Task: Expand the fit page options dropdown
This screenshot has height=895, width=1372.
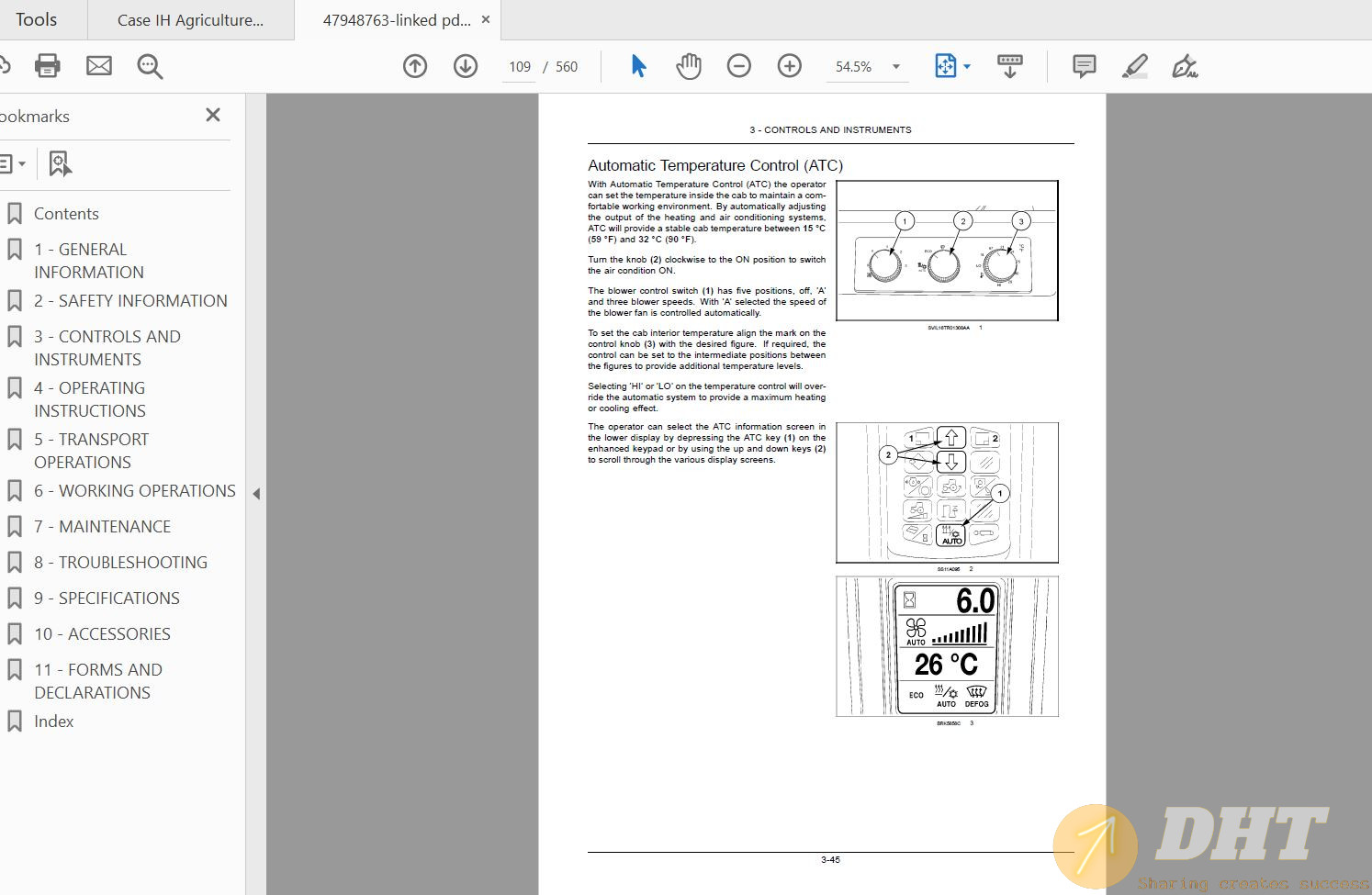Action: [967, 67]
